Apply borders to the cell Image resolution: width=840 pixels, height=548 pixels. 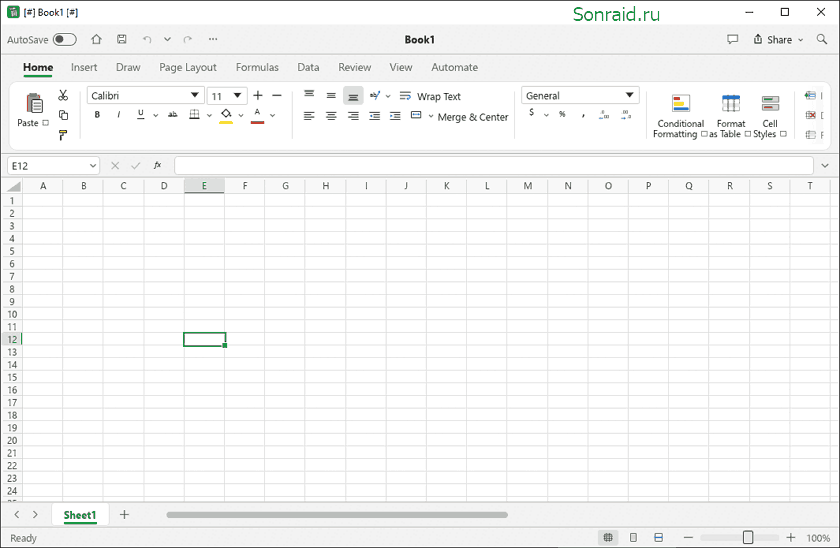[194, 115]
